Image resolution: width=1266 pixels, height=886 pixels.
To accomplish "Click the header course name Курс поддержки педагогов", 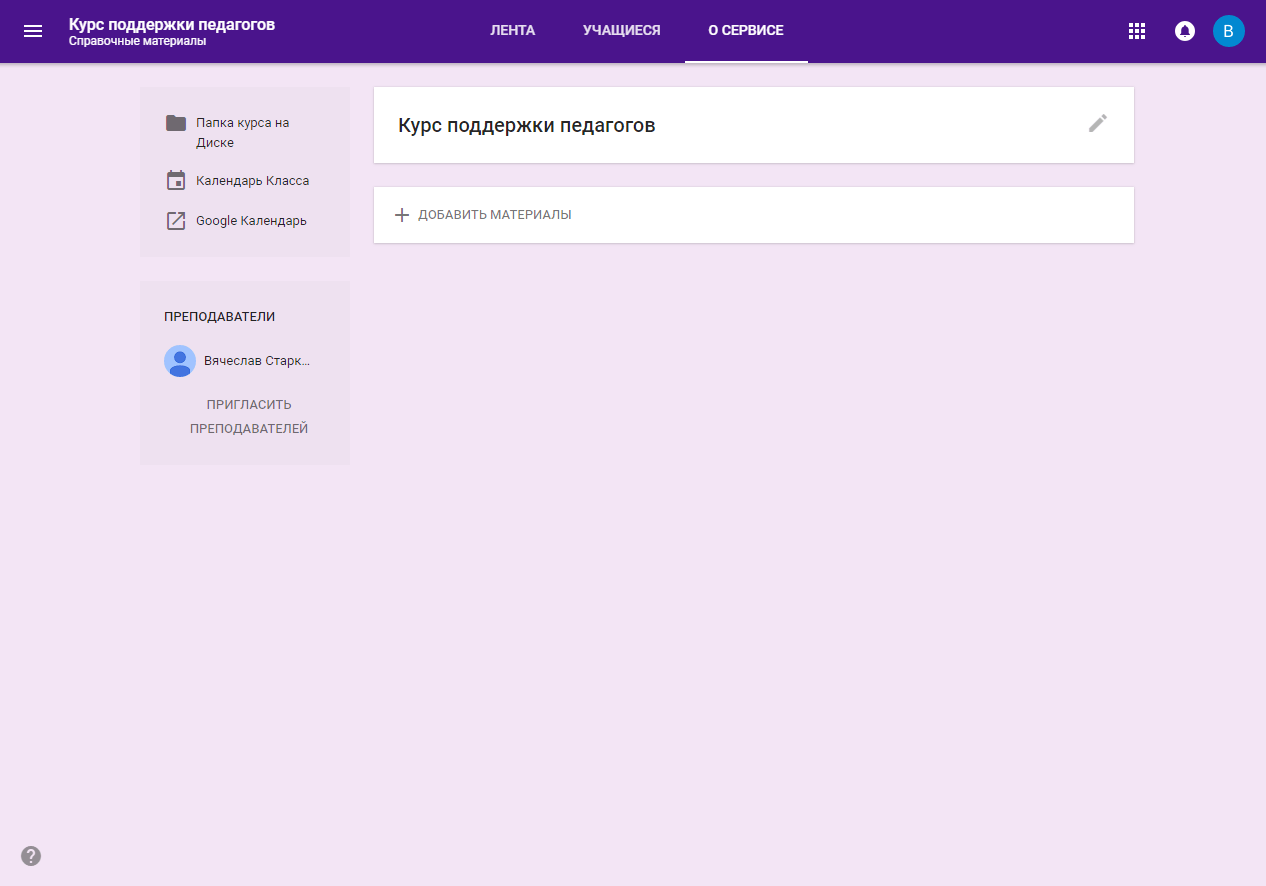I will (172, 24).
